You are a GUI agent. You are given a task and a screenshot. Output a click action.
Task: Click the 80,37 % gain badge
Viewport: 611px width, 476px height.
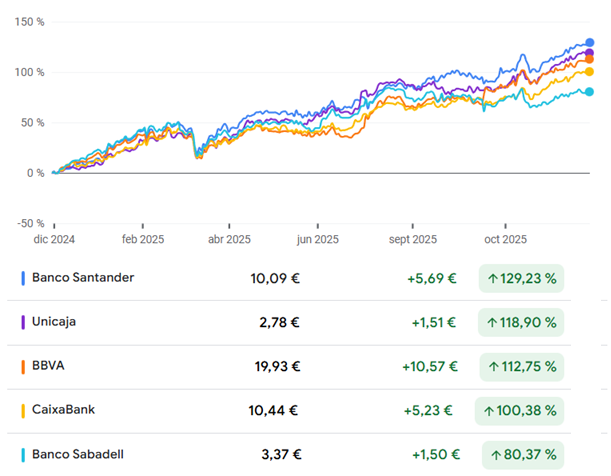tap(523, 455)
